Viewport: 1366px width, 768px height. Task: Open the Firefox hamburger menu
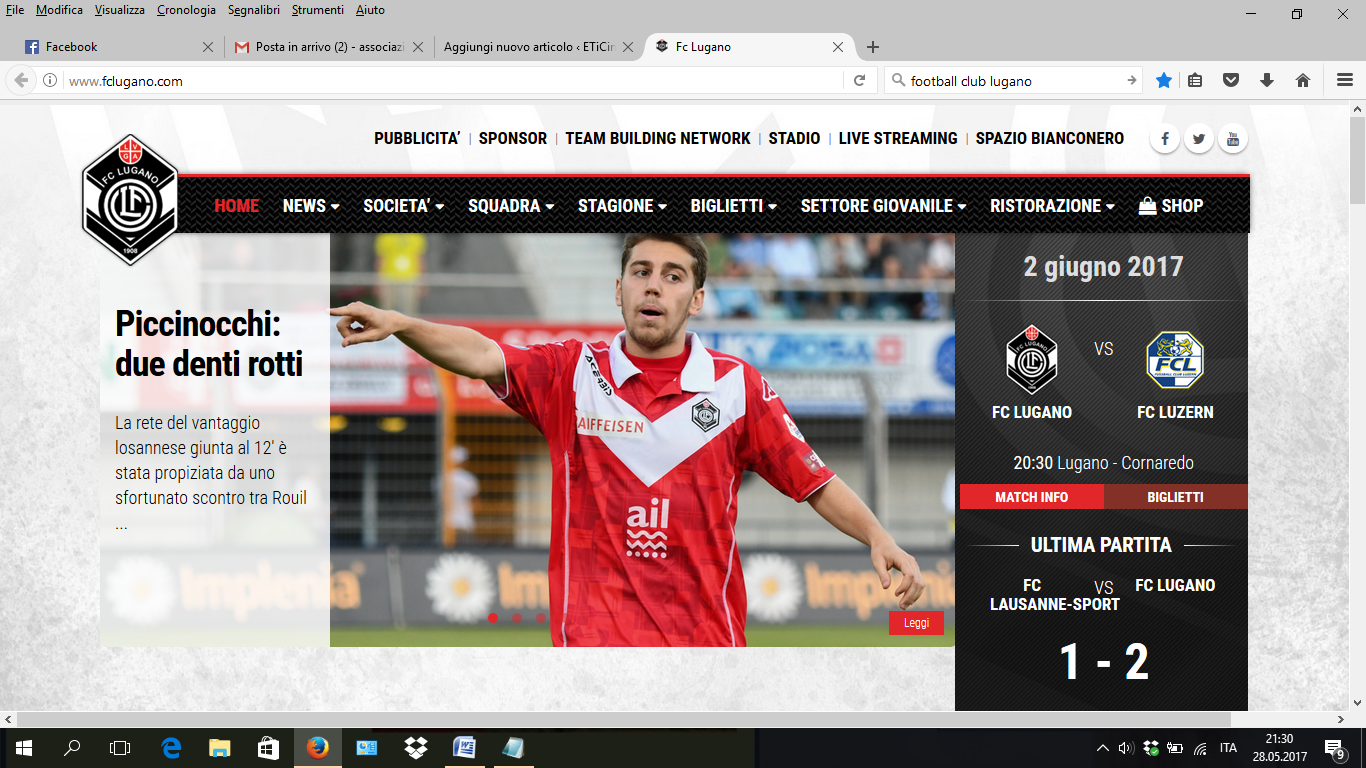pos(1345,81)
